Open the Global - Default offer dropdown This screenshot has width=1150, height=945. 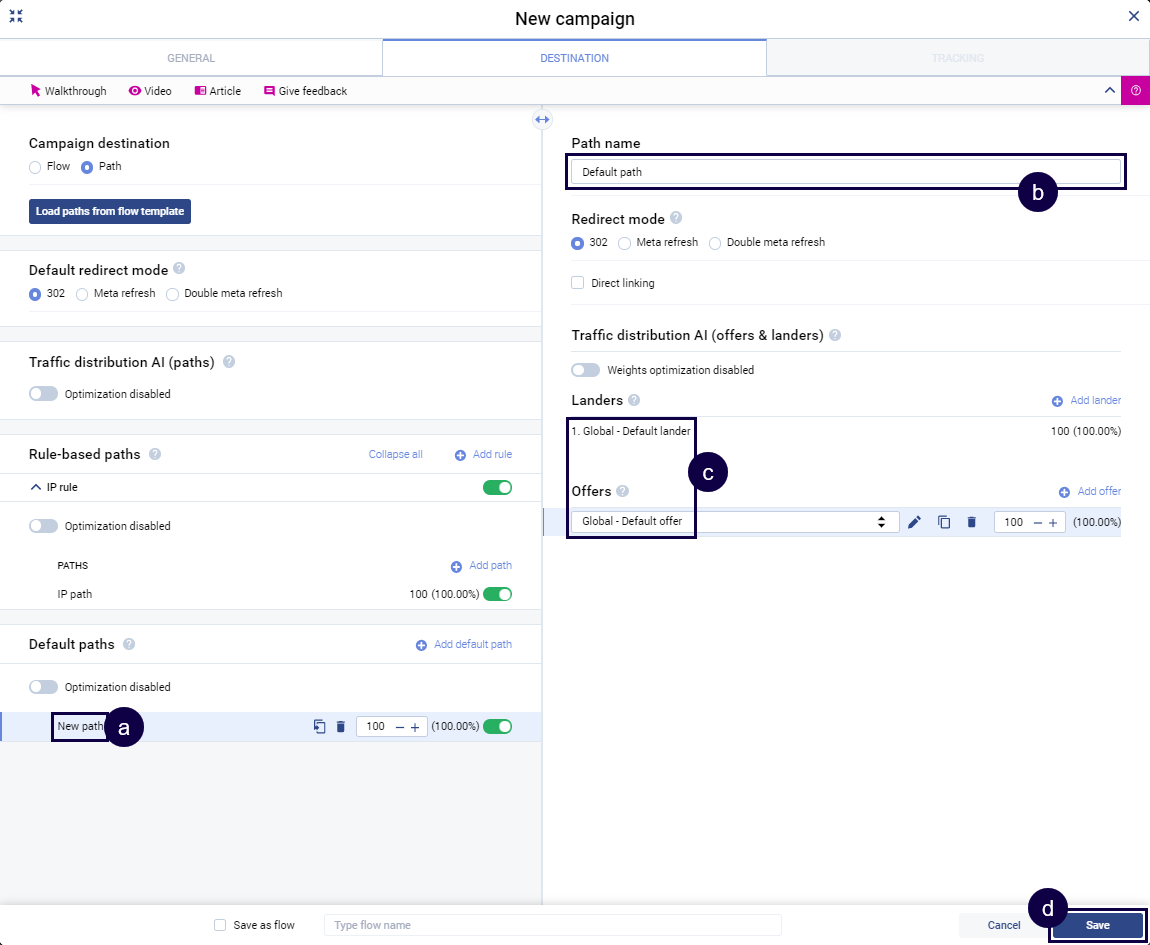[x=734, y=522]
